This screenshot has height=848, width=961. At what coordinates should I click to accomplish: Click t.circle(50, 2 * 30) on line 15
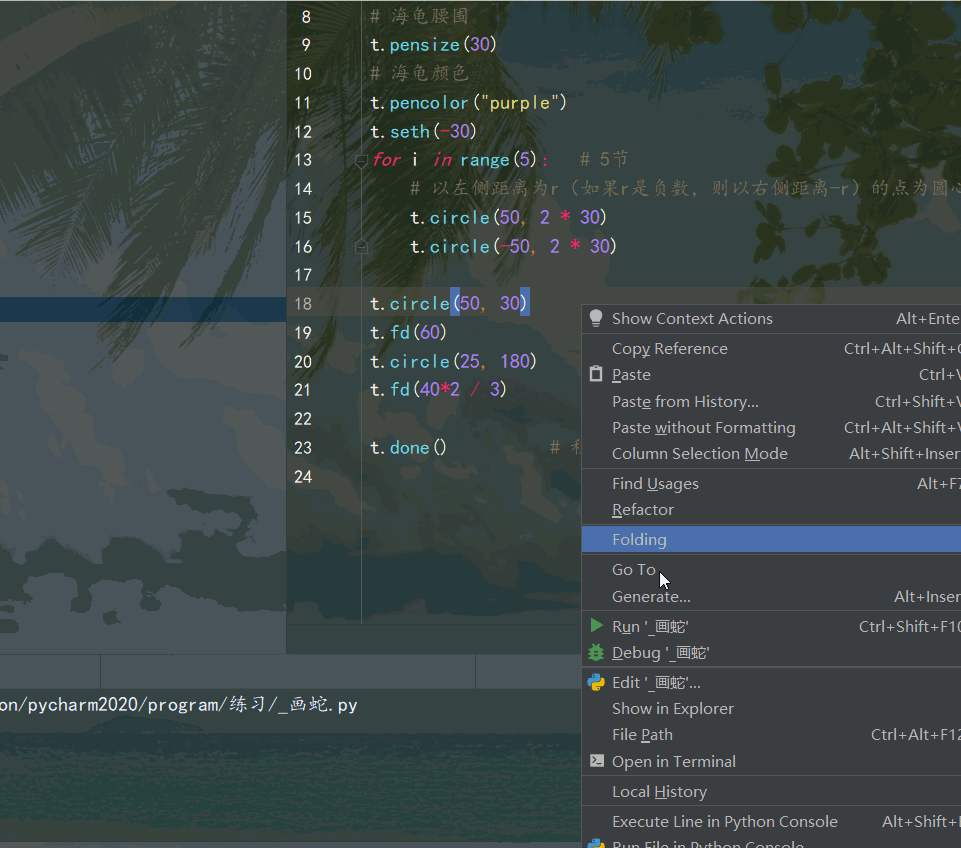click(x=508, y=218)
